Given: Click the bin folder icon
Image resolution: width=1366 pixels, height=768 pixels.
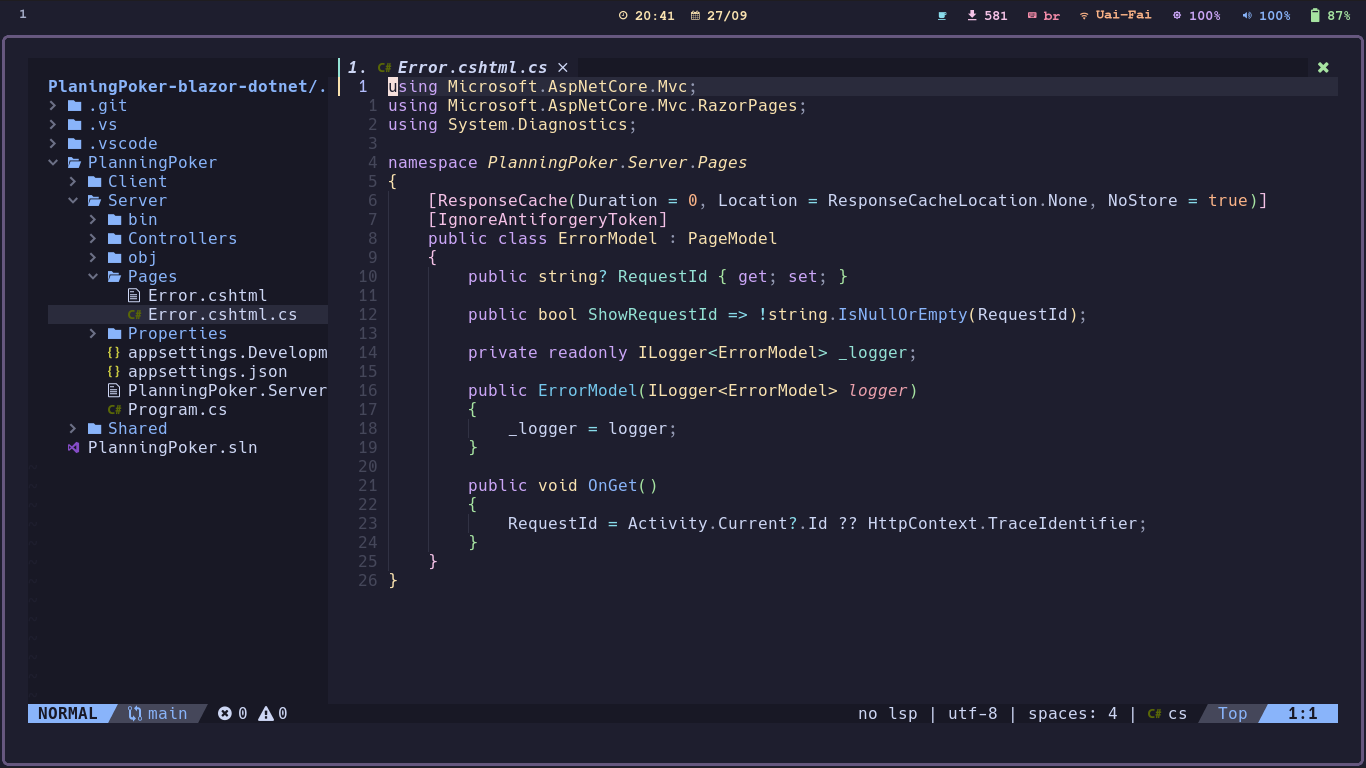Looking at the screenshot, I should [114, 220].
